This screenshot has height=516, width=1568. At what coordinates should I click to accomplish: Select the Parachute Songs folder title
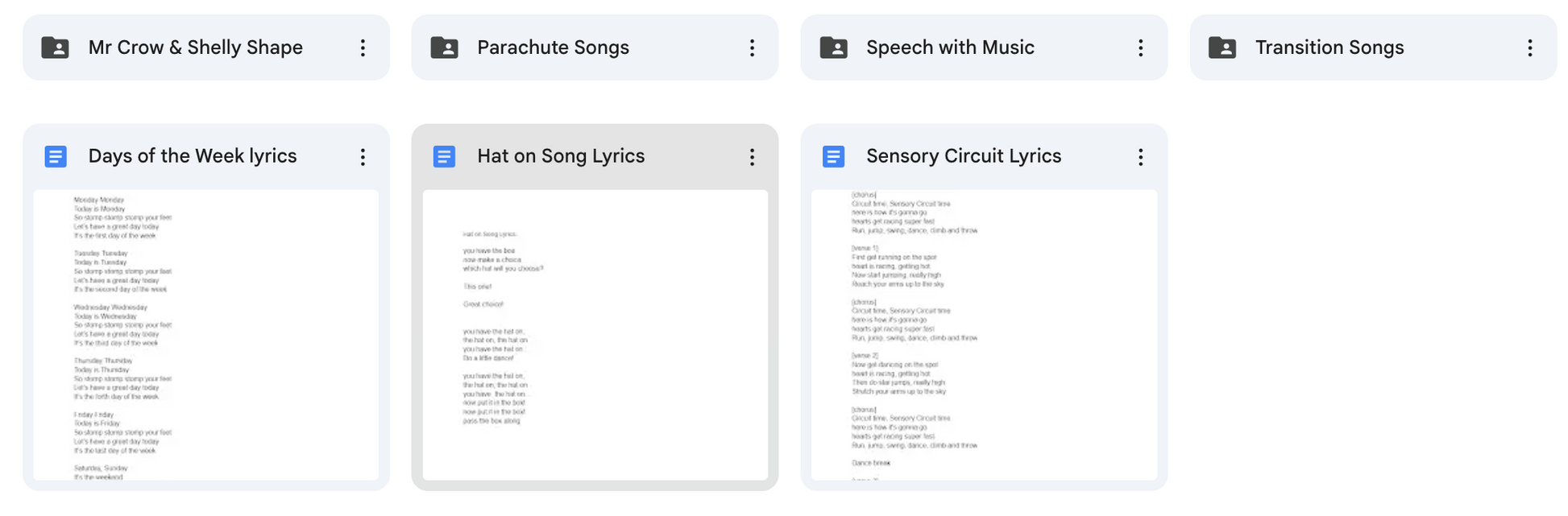click(x=553, y=47)
